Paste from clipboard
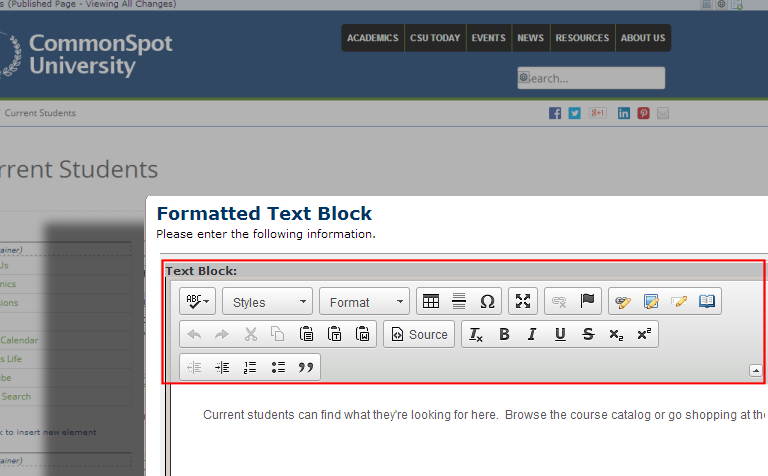Image resolution: width=768 pixels, height=476 pixels. (306, 334)
